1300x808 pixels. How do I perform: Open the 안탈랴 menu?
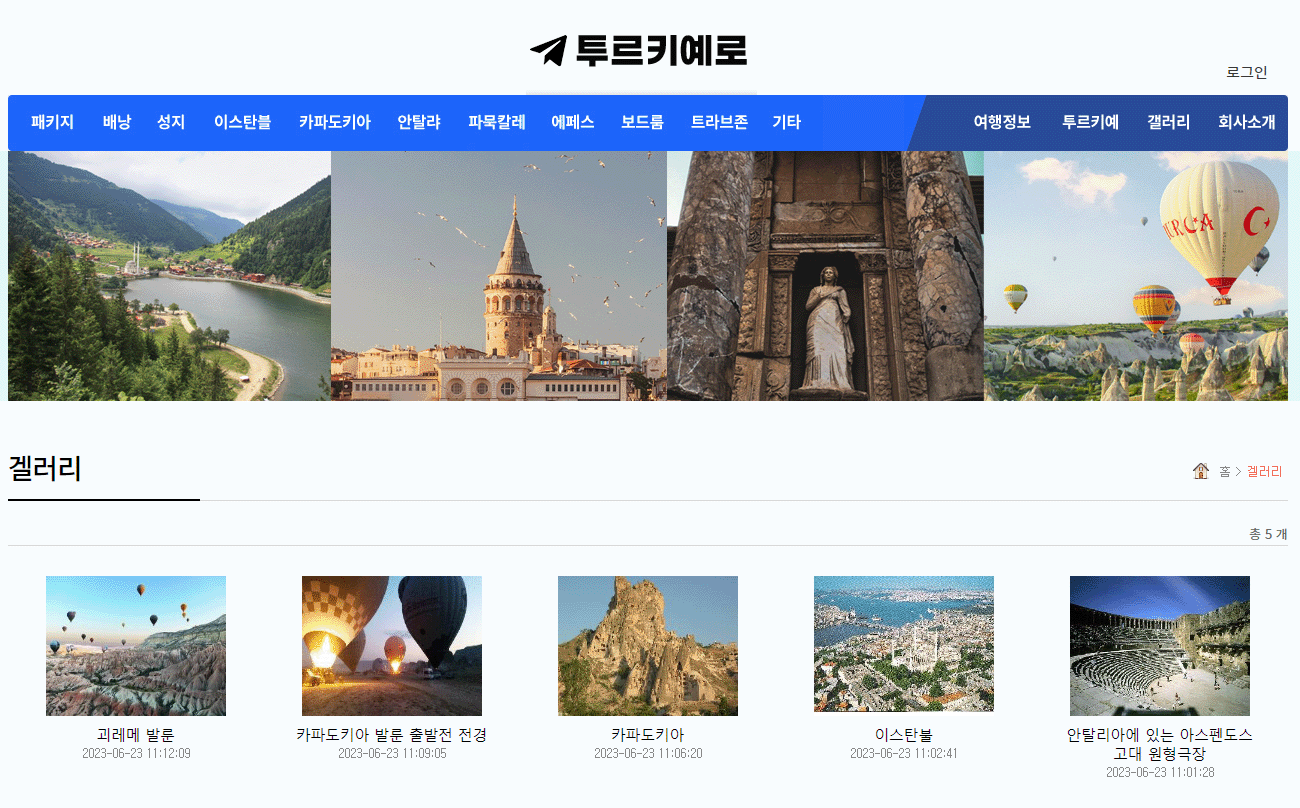pyautogui.click(x=420, y=123)
